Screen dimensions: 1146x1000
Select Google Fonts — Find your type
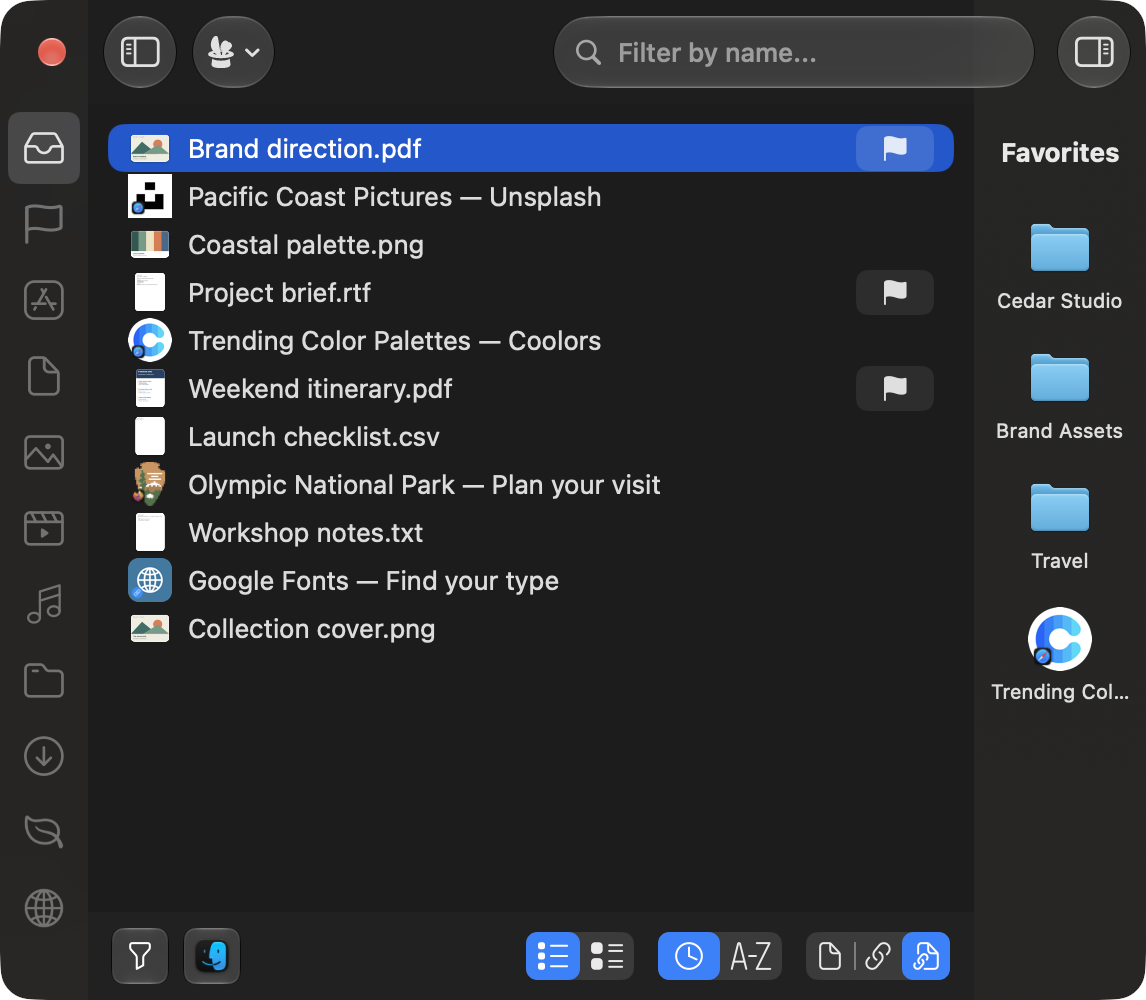click(x=531, y=580)
